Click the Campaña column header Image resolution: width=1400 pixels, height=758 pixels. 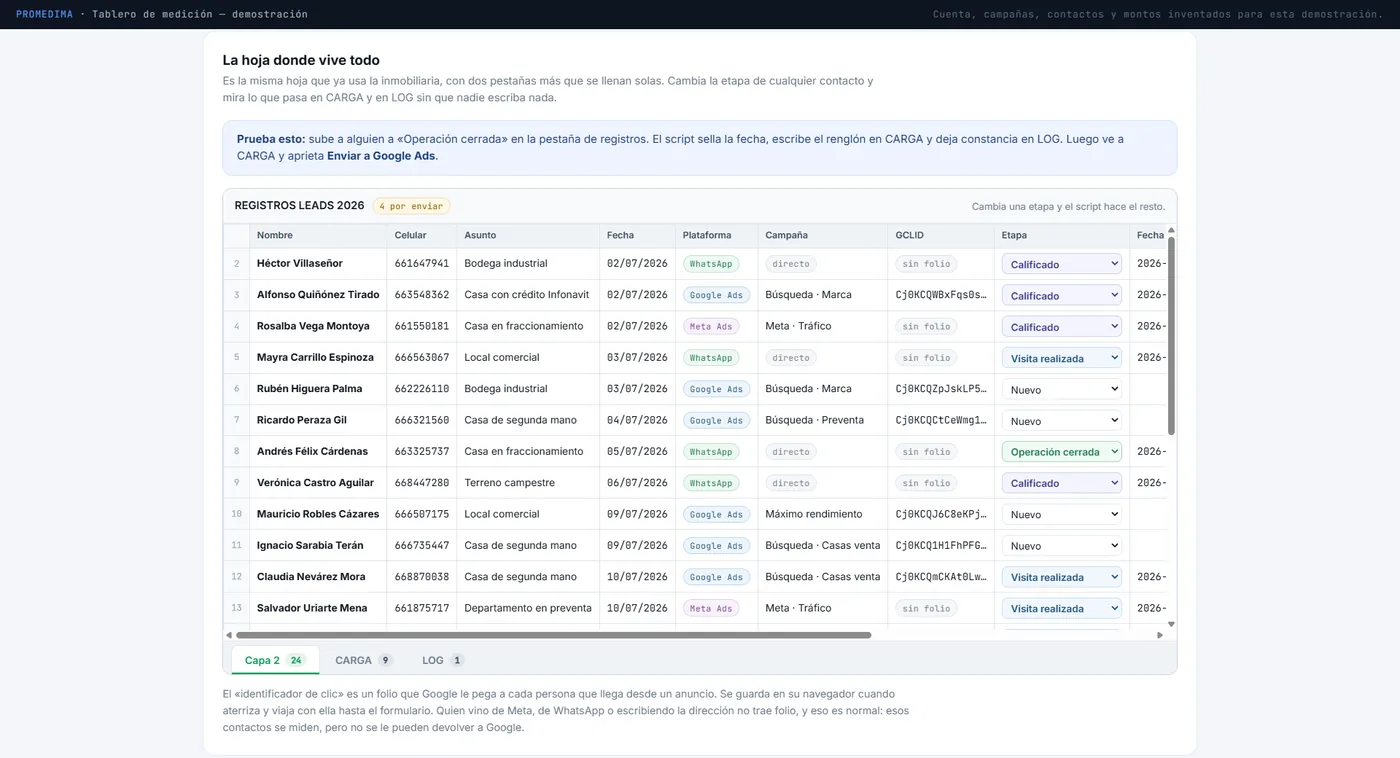pyautogui.click(x=823, y=235)
